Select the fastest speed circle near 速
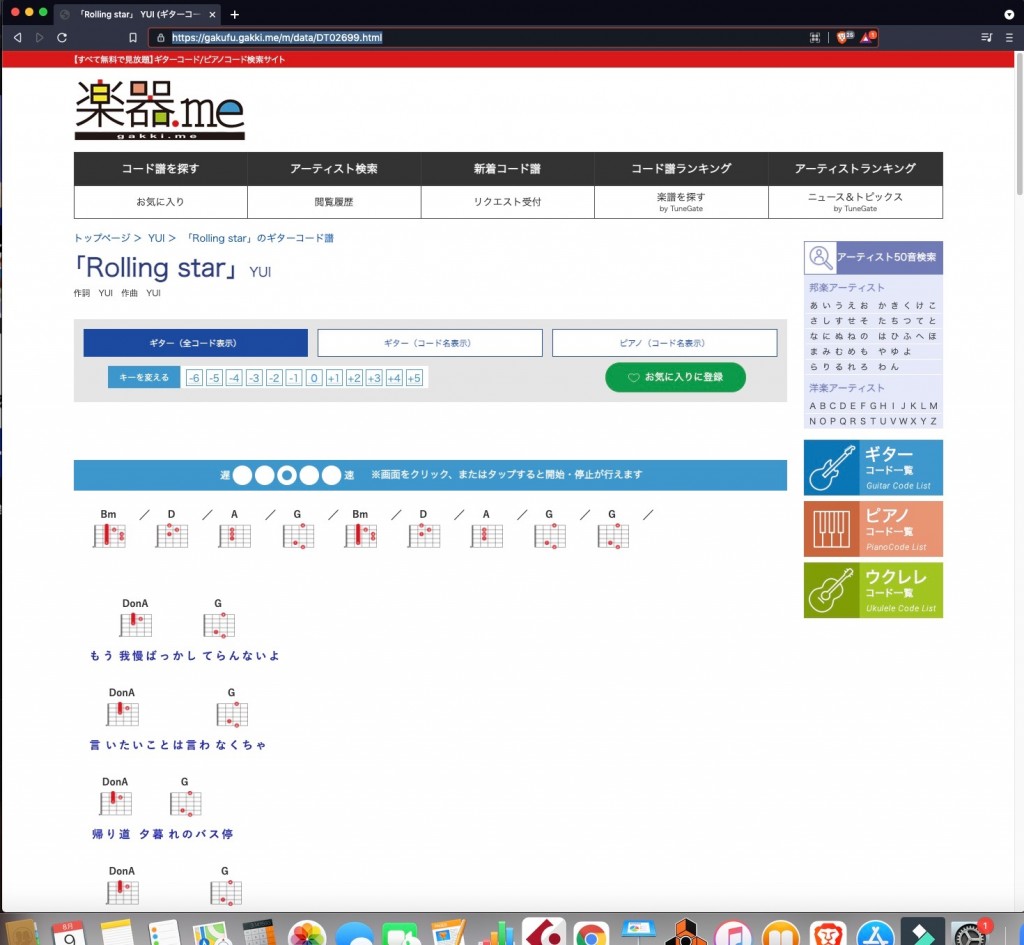This screenshot has height=945, width=1024. [x=330, y=475]
